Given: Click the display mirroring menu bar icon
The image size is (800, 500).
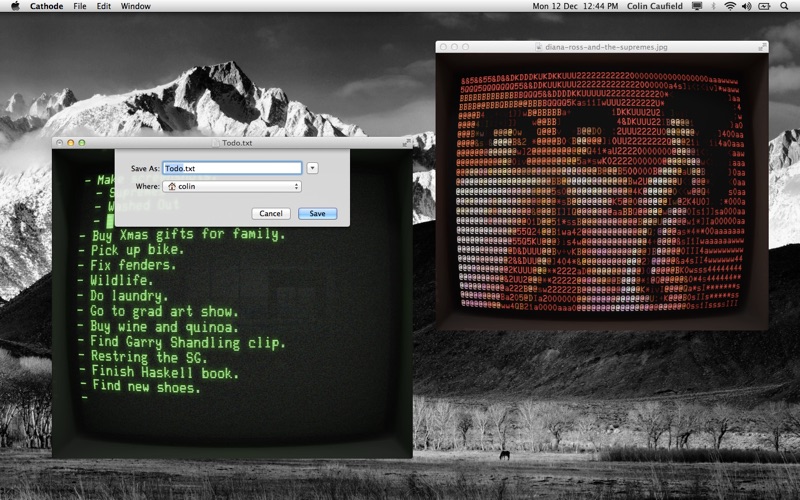Looking at the screenshot, I should point(696,6).
